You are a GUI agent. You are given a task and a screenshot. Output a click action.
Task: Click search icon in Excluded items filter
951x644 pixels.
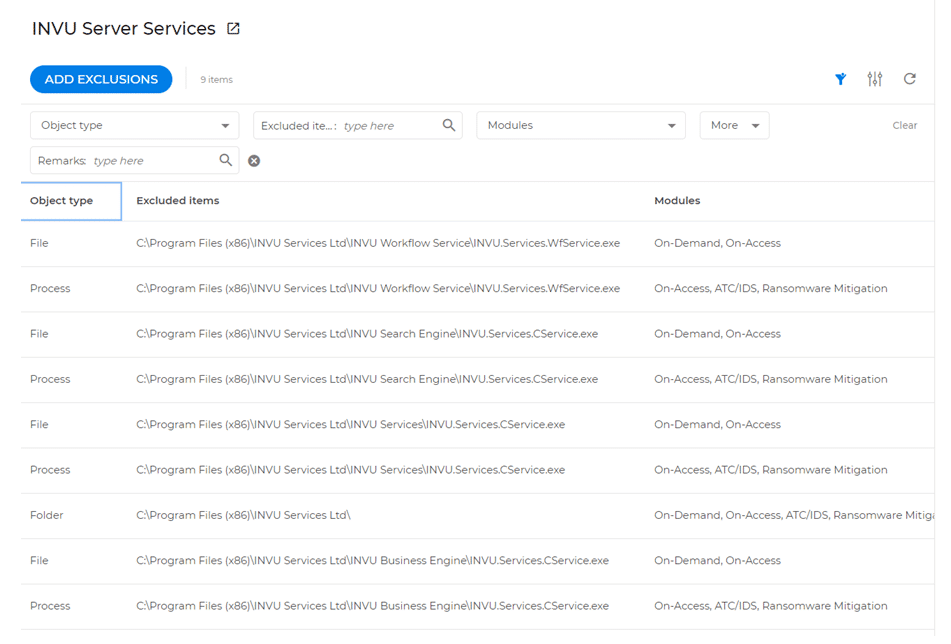(x=449, y=125)
